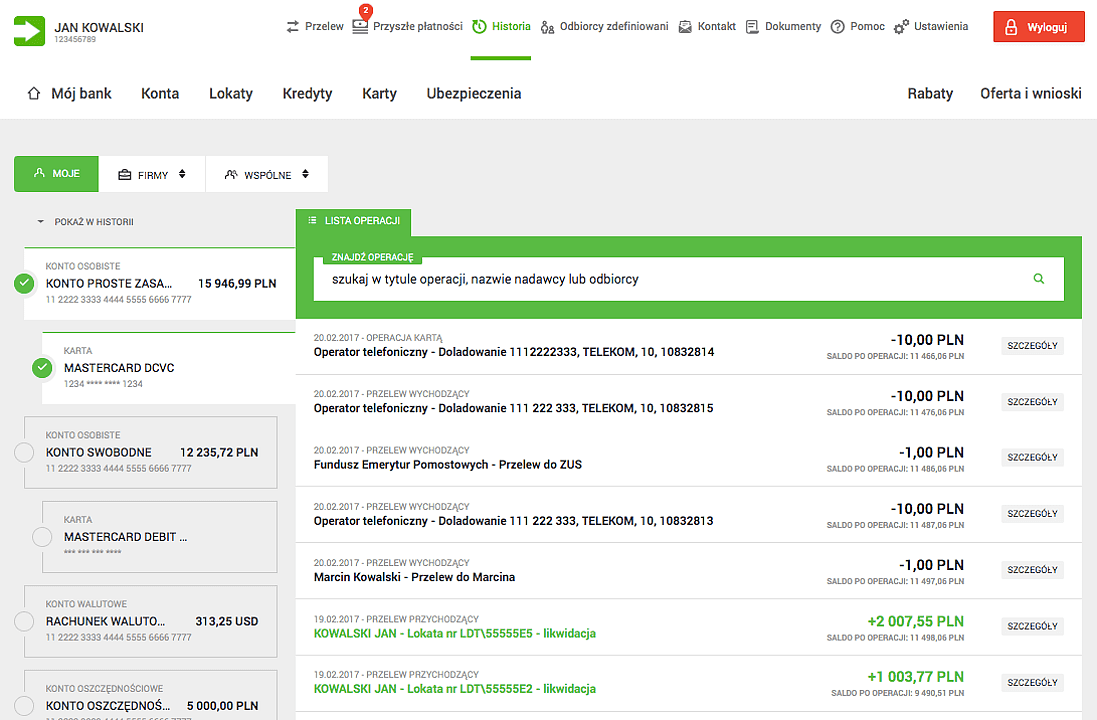Log out with the Wyloguj button
Image resolution: width=1097 pixels, height=720 pixels.
(x=1038, y=27)
